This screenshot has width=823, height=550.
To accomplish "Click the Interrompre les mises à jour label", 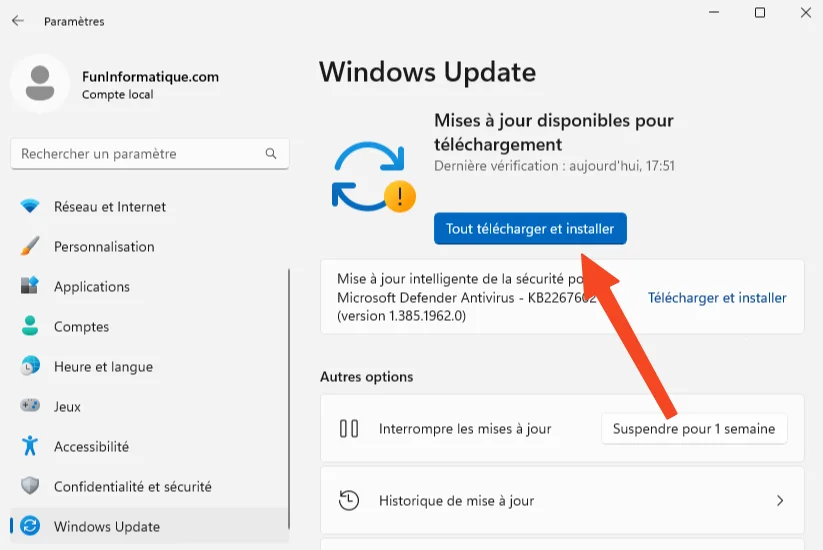I will (x=465, y=428).
